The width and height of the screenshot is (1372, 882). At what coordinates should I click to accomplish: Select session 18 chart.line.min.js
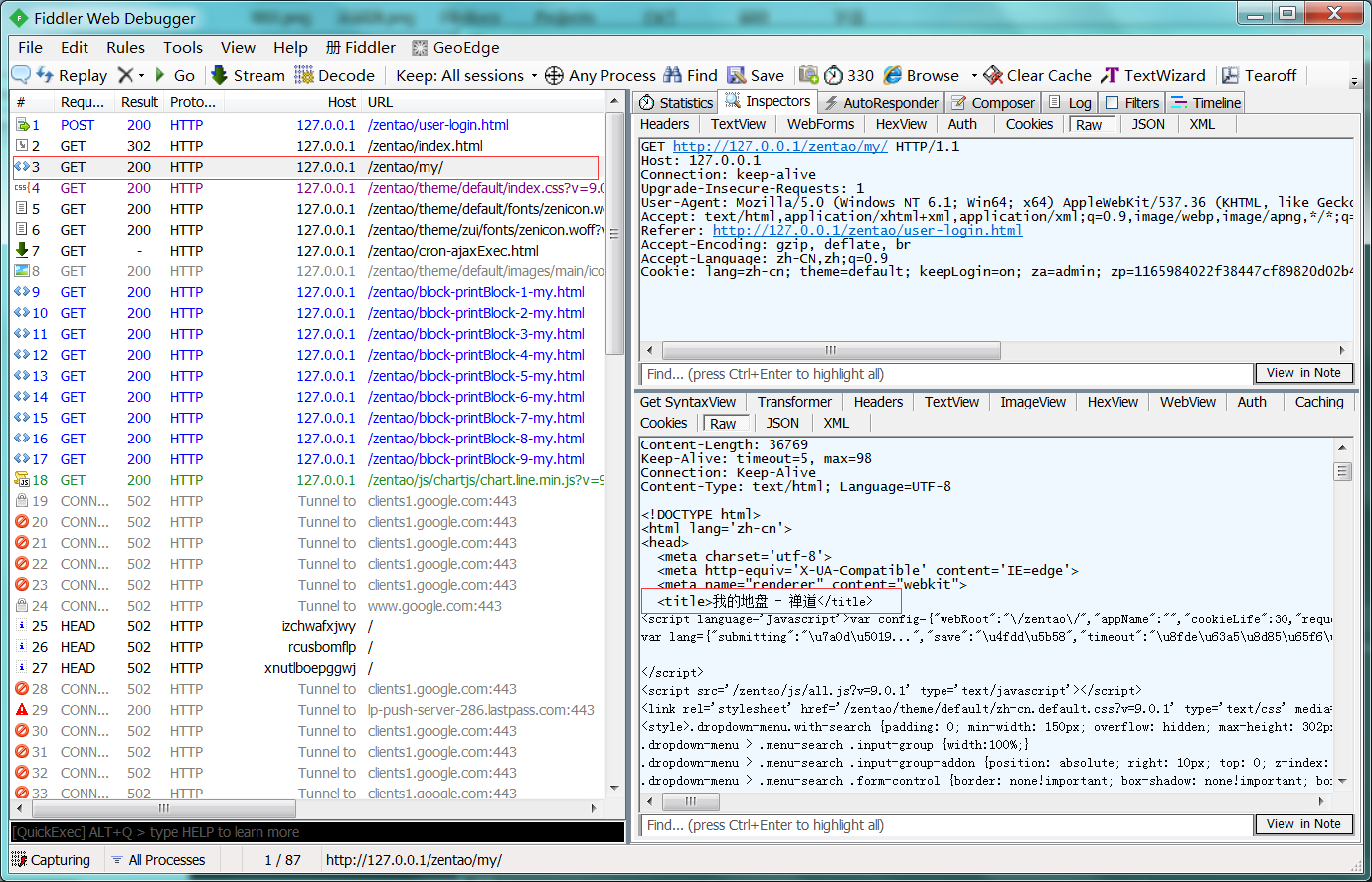click(306, 480)
